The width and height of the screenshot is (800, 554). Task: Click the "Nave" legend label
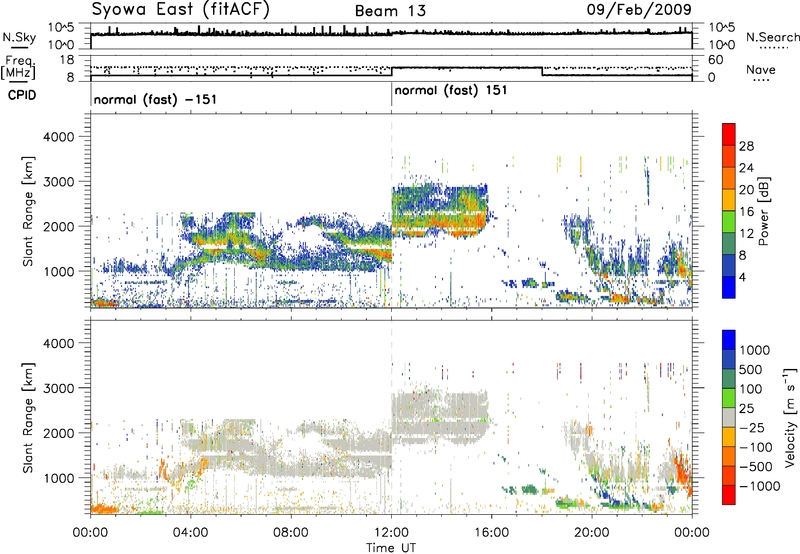pyautogui.click(x=760, y=70)
